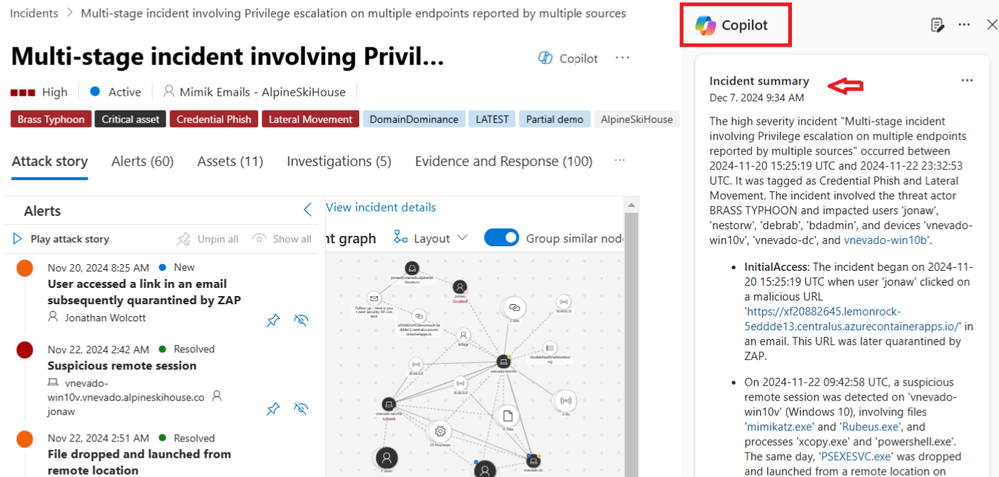Click the Incidents breadcrumb link

pyautogui.click(x=34, y=13)
